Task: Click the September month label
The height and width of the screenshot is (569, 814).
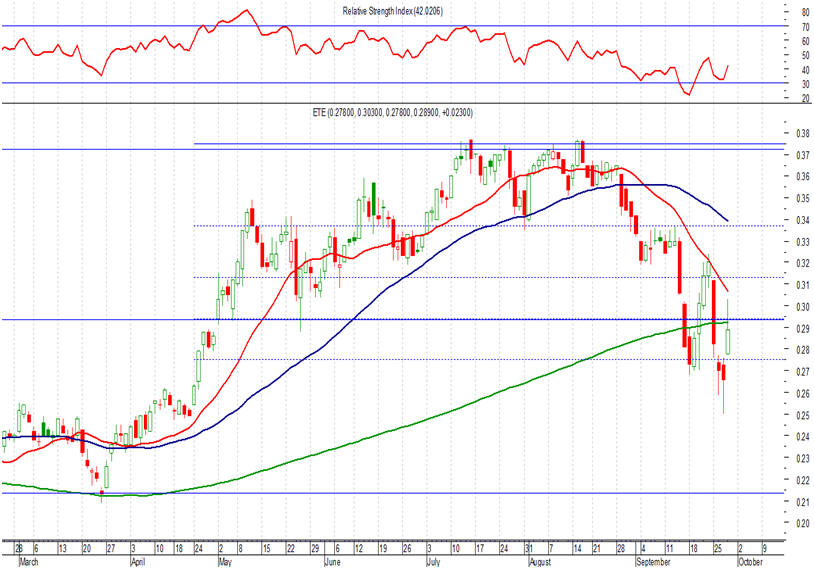Action: click(x=654, y=562)
